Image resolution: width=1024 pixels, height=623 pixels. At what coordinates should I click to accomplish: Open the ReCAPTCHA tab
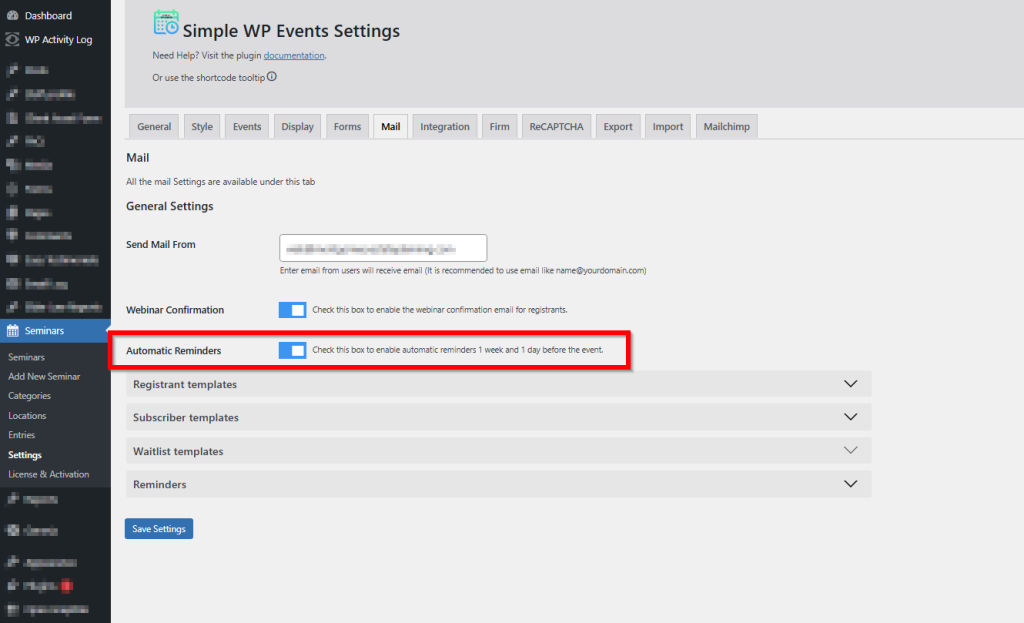point(556,127)
